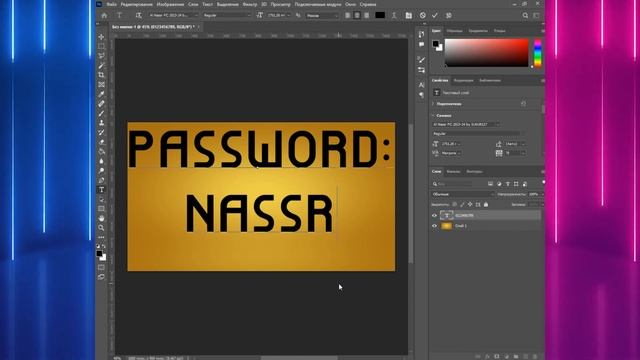Click the 3D text button
Viewport: 640px width, 360px height.
(449, 15)
